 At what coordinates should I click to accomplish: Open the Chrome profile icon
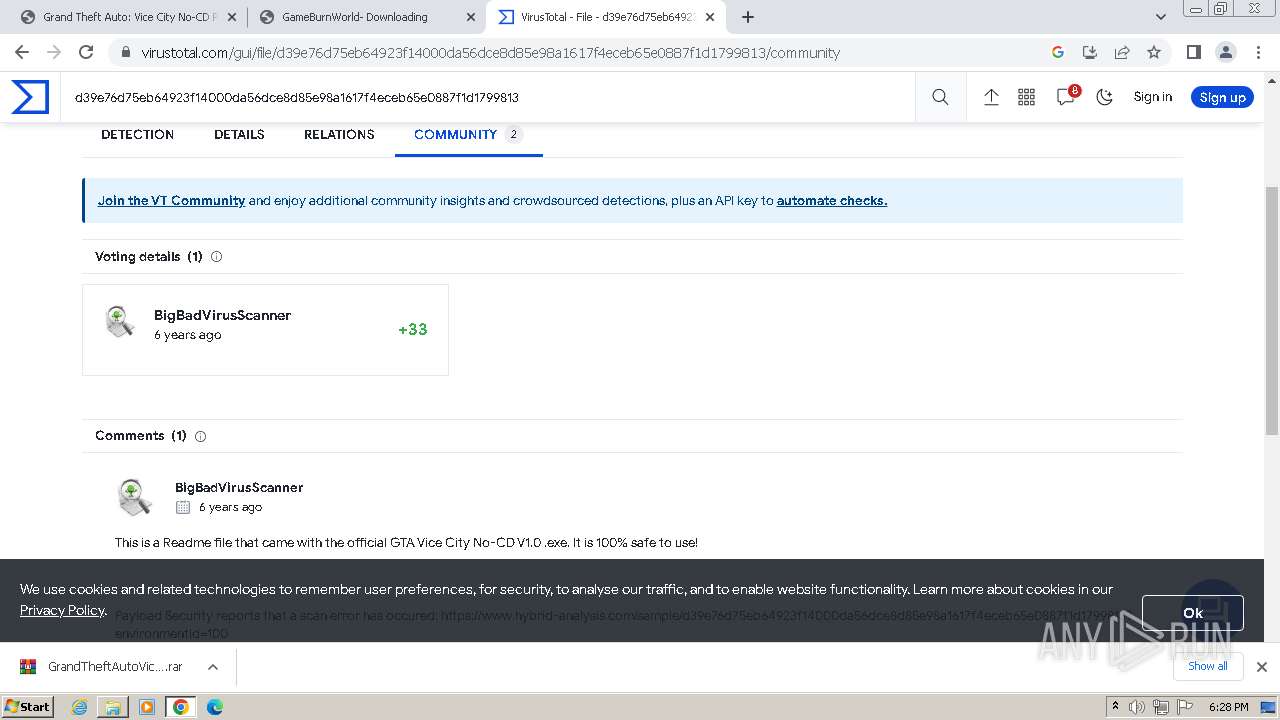(x=1225, y=52)
